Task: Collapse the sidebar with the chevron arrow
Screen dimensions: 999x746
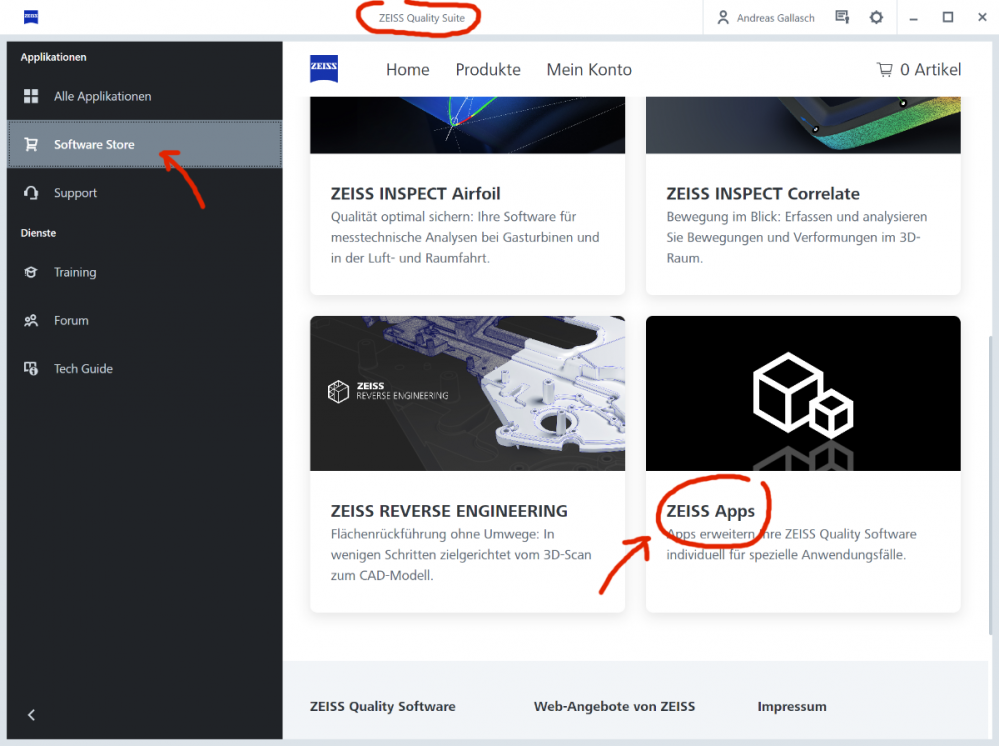Action: [32, 715]
